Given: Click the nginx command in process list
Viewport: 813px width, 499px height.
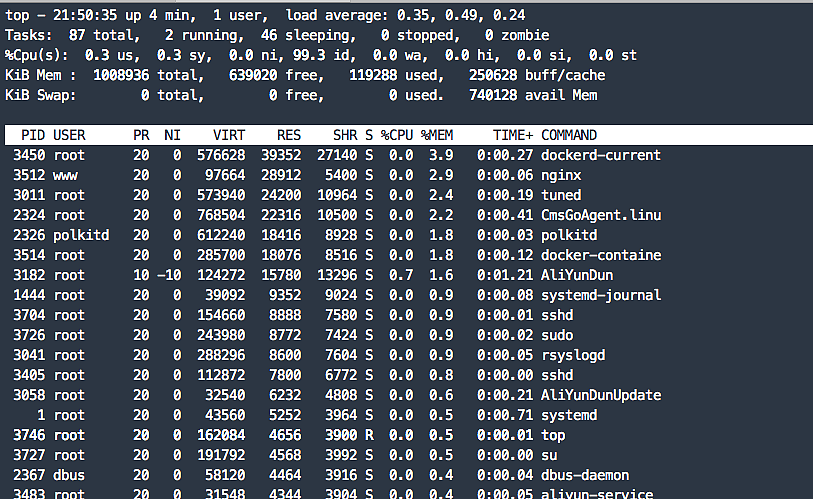Looking at the screenshot, I should [x=561, y=175].
